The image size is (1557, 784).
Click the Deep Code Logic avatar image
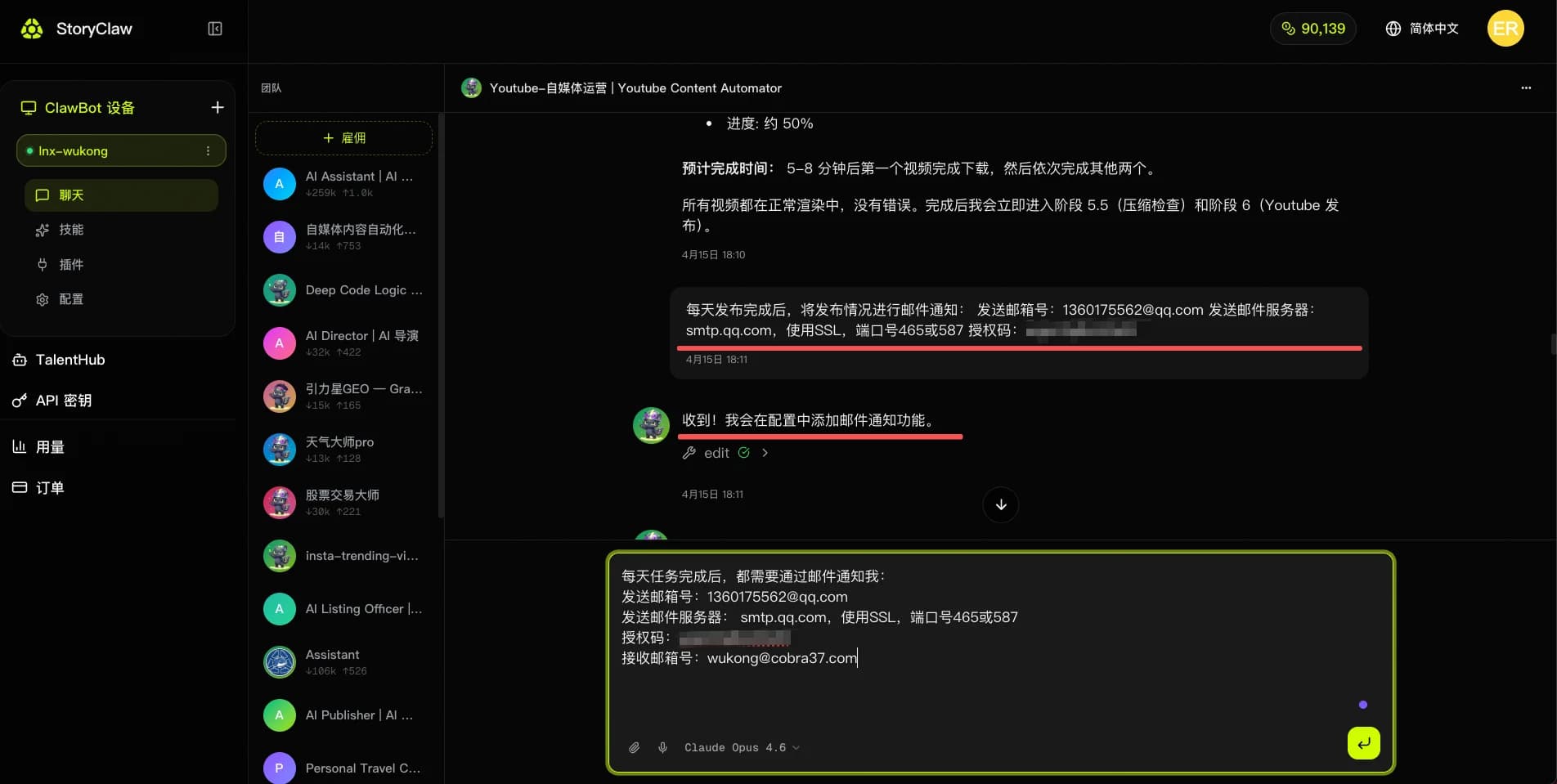[280, 290]
